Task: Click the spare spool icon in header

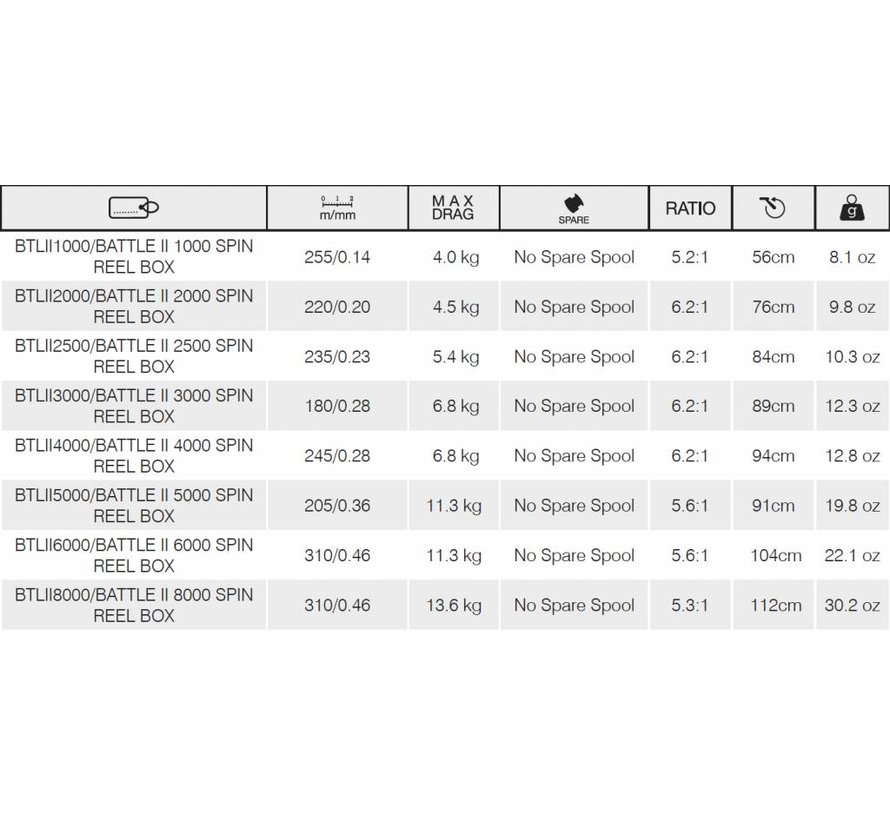Action: point(574,209)
